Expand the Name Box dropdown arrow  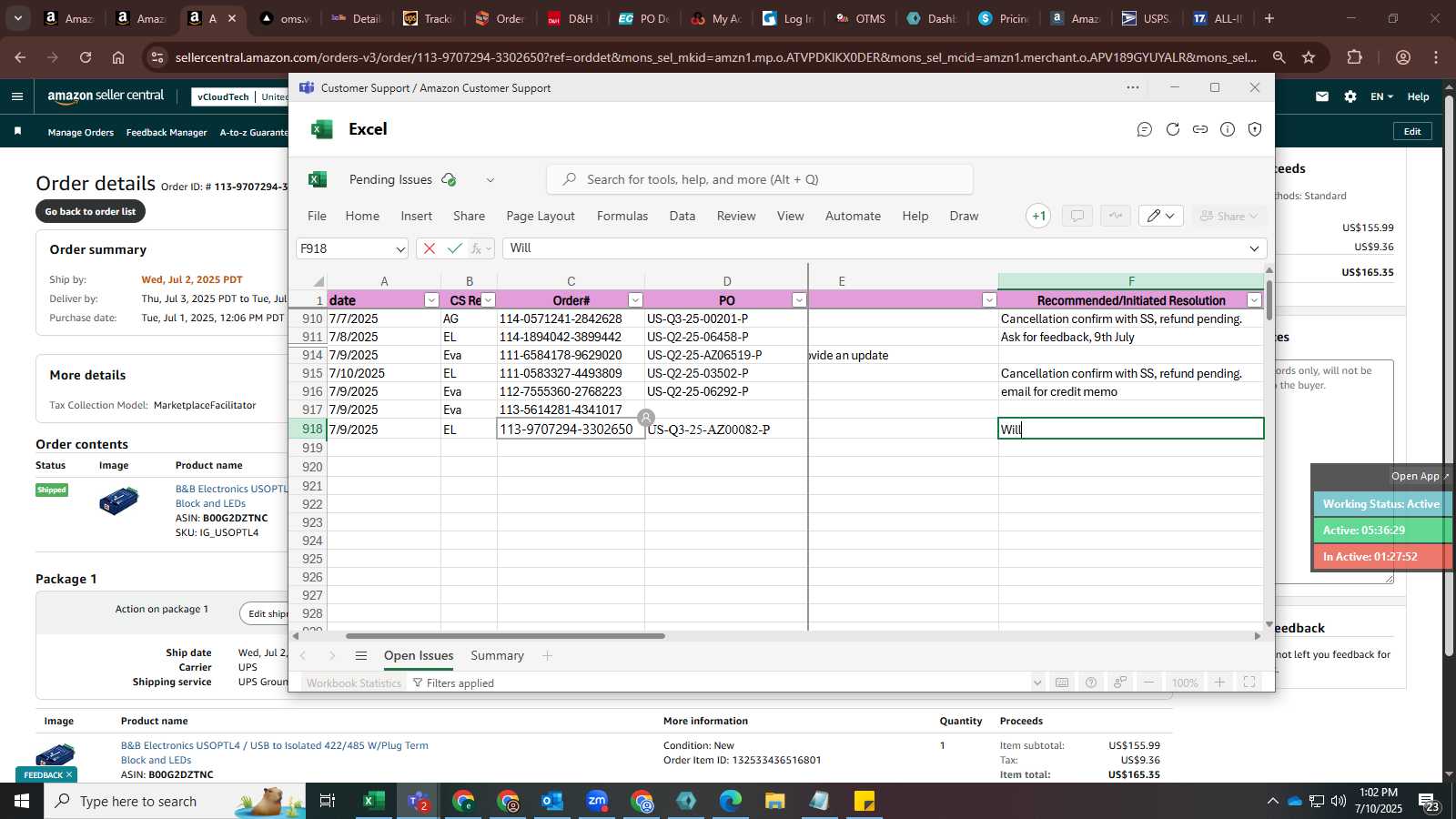point(399,248)
